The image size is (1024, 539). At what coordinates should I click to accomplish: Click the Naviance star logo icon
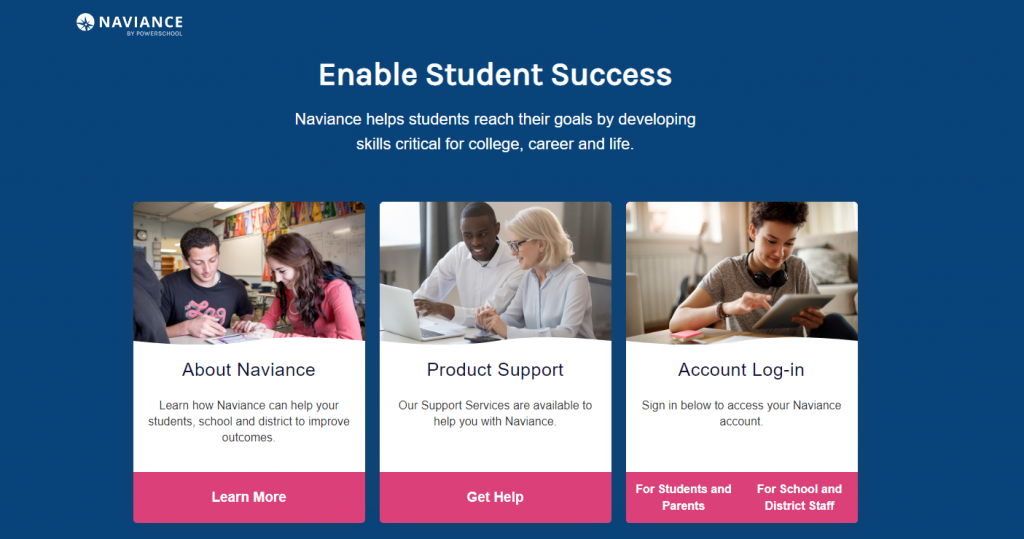[85, 22]
